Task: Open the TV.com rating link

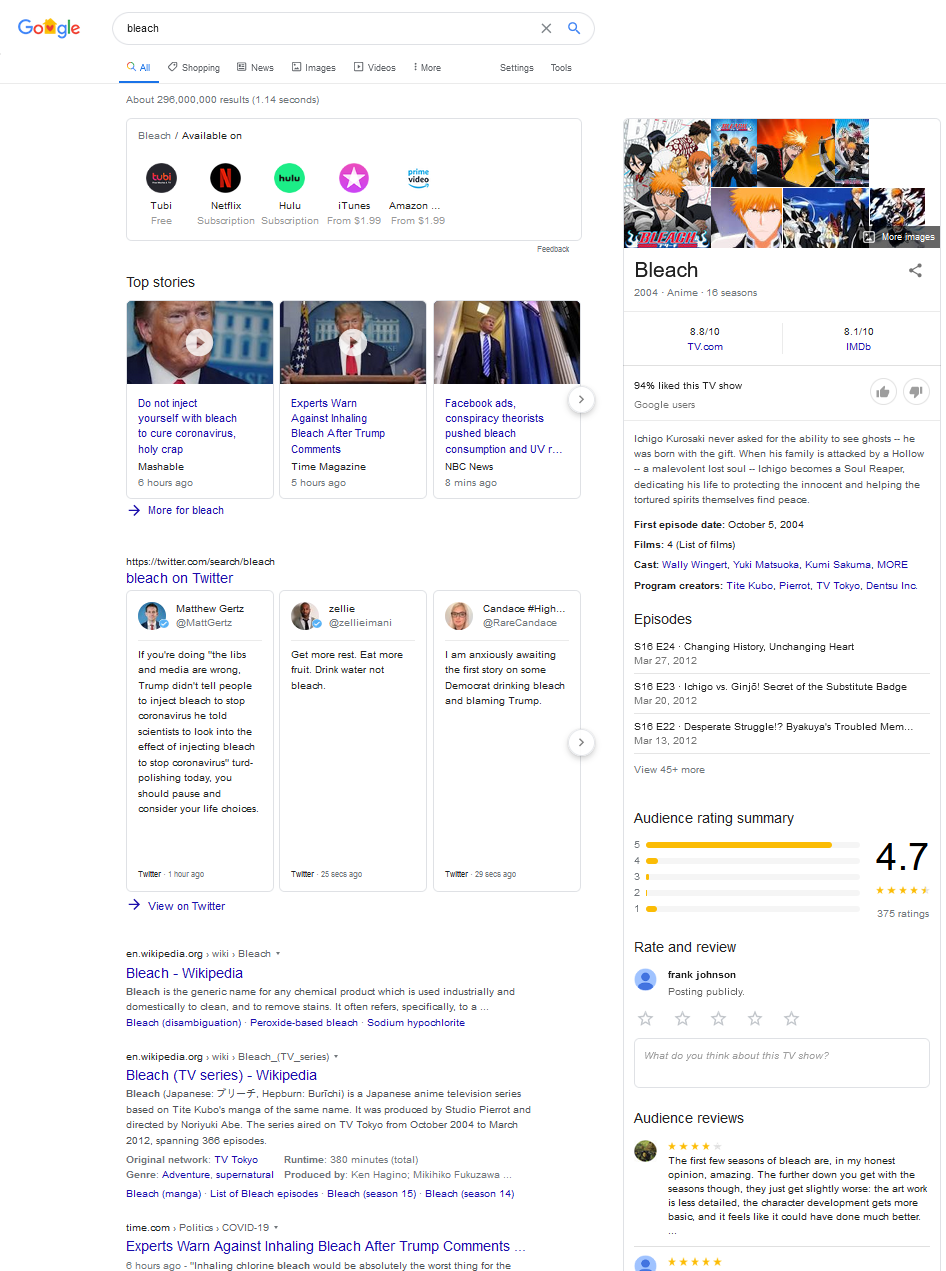Action: tap(705, 347)
